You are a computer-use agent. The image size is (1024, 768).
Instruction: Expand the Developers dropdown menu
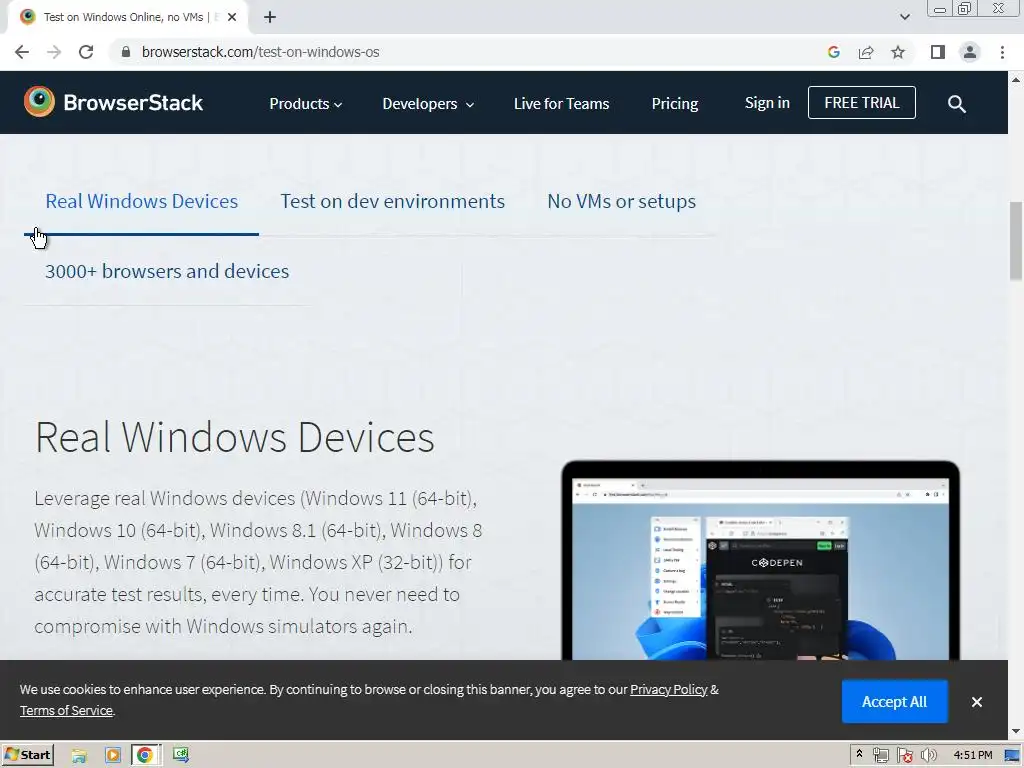(x=428, y=104)
